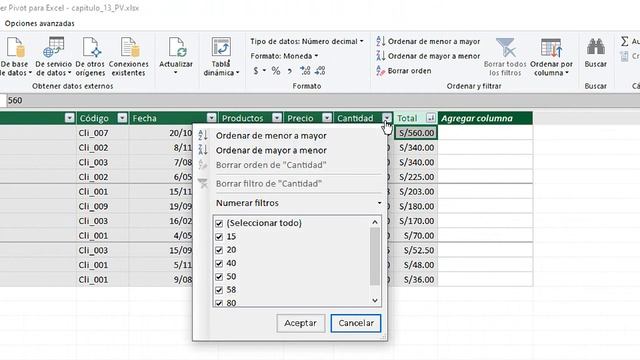Screen dimensions: 640x360
Task: Uncheck the 15 filter value
Action: [x=219, y=237]
